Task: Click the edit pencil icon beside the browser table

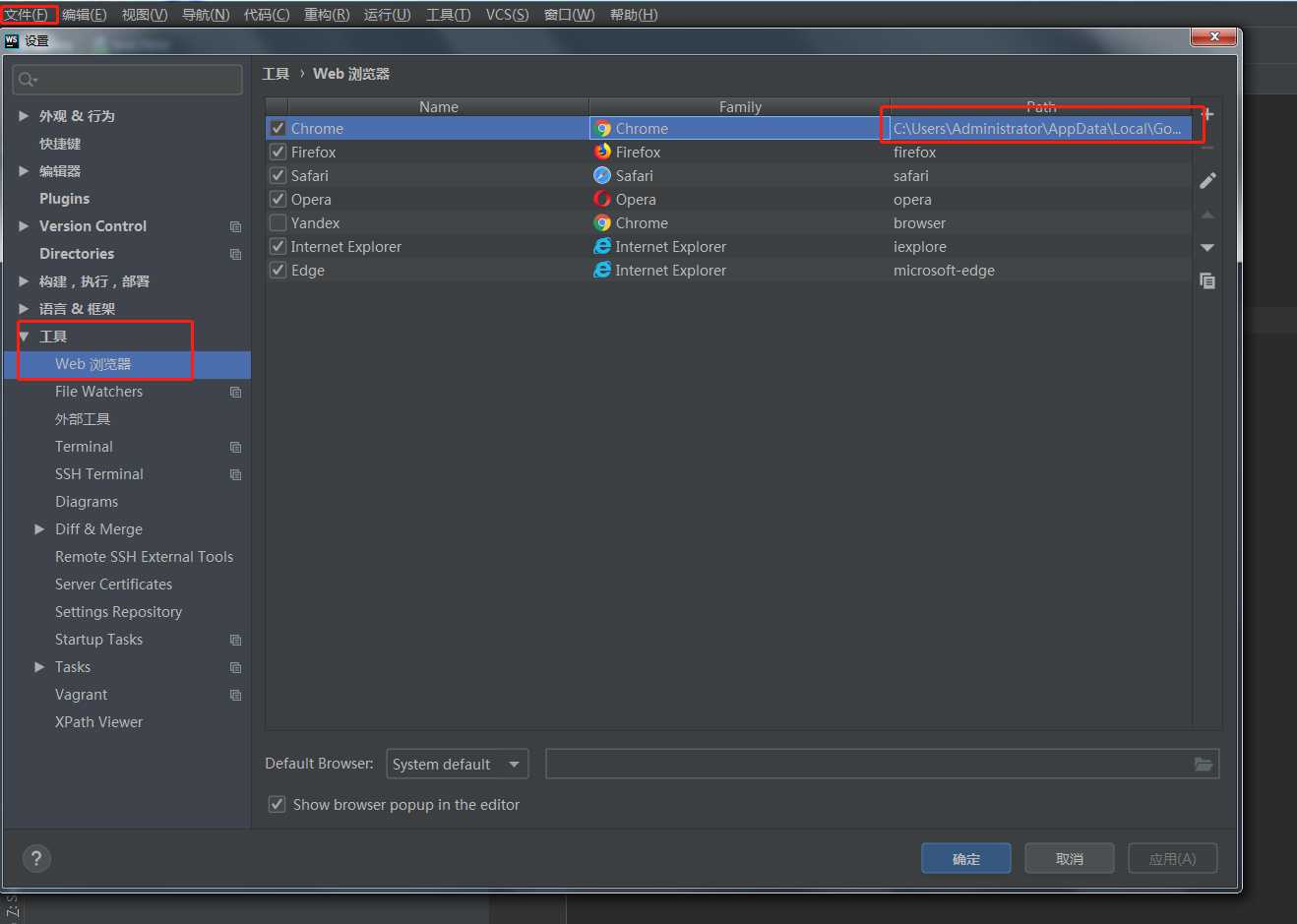Action: pos(1207,180)
